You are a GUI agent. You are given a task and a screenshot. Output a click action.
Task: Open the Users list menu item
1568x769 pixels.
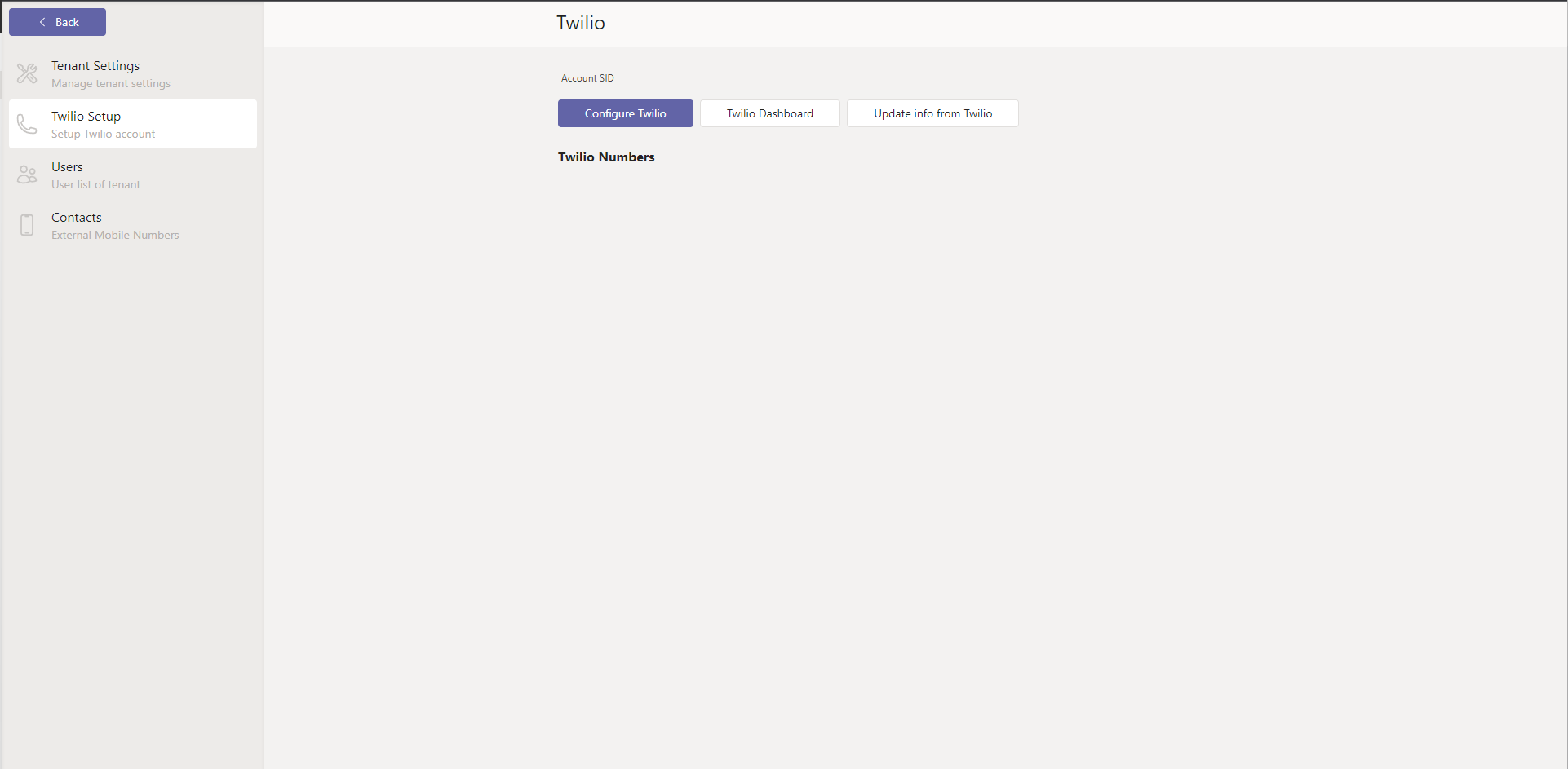point(133,175)
